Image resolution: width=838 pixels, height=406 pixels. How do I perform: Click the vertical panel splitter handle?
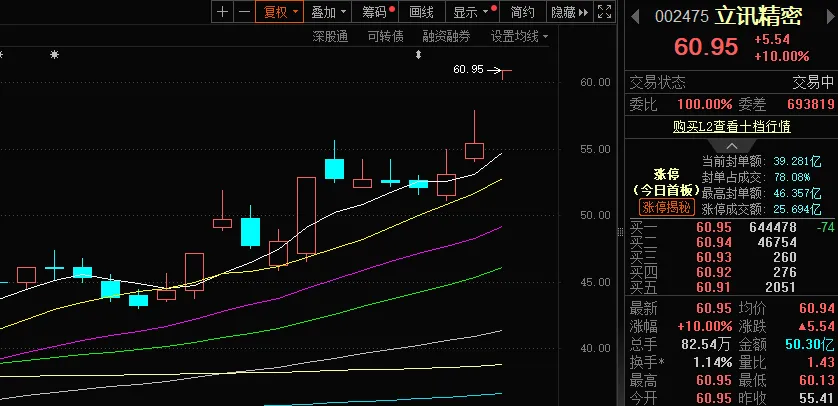(620, 231)
